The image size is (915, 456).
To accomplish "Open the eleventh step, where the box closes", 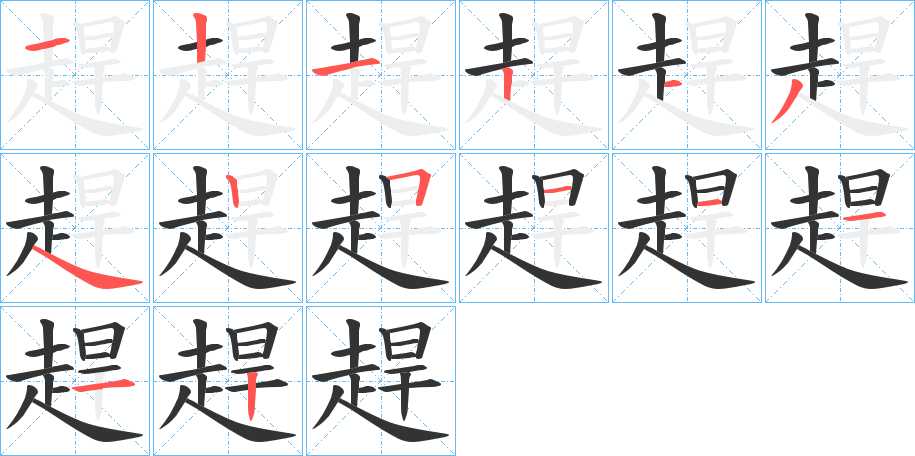I will click(x=687, y=228).
